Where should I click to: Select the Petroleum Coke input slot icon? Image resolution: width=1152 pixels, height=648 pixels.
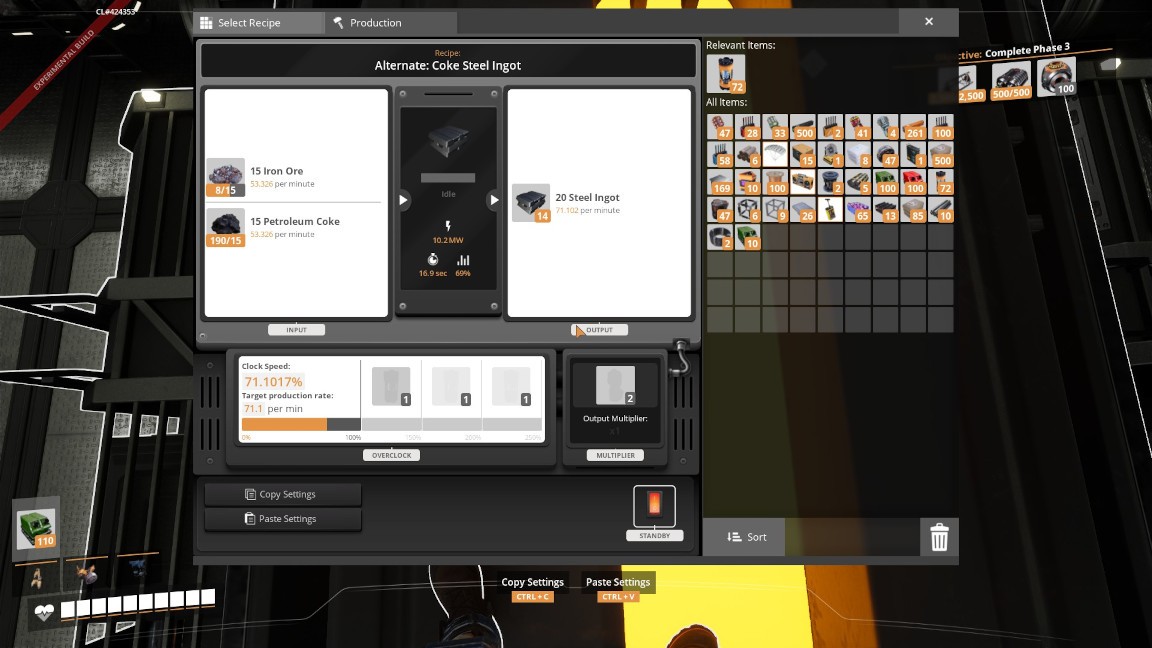(x=225, y=228)
